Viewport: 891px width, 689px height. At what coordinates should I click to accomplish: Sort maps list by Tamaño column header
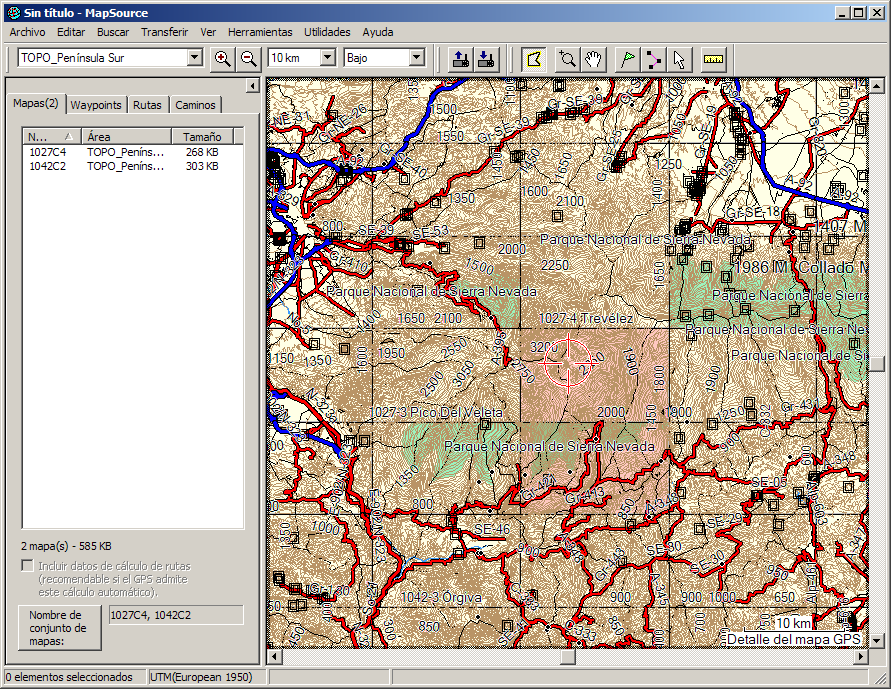(202, 137)
